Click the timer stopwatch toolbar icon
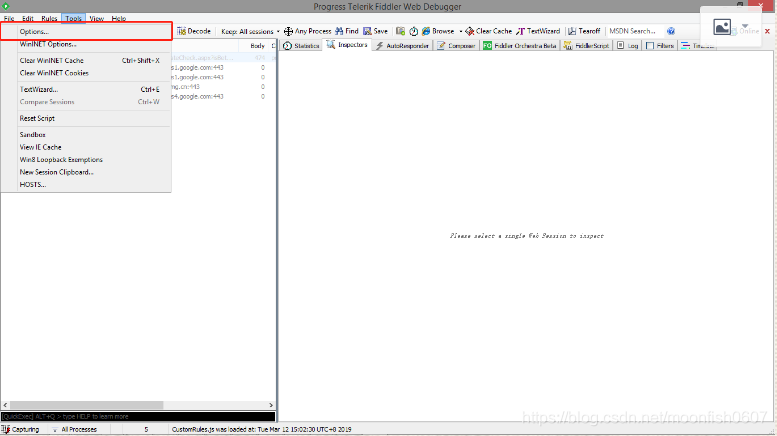The height and width of the screenshot is (436, 777). pos(413,31)
